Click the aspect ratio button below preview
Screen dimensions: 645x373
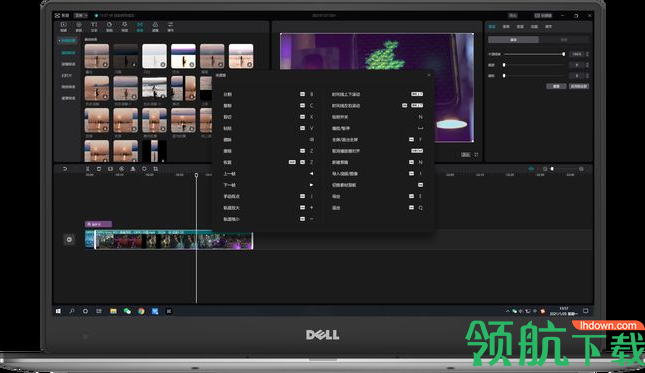465,155
